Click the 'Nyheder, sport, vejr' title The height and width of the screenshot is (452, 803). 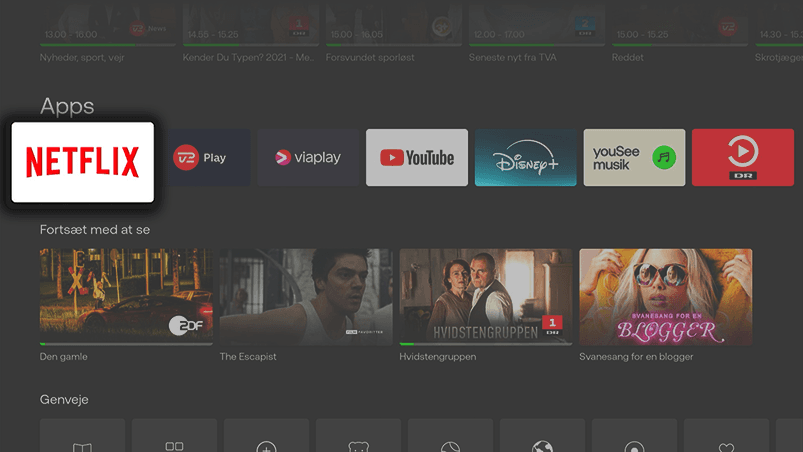[x=82, y=57]
